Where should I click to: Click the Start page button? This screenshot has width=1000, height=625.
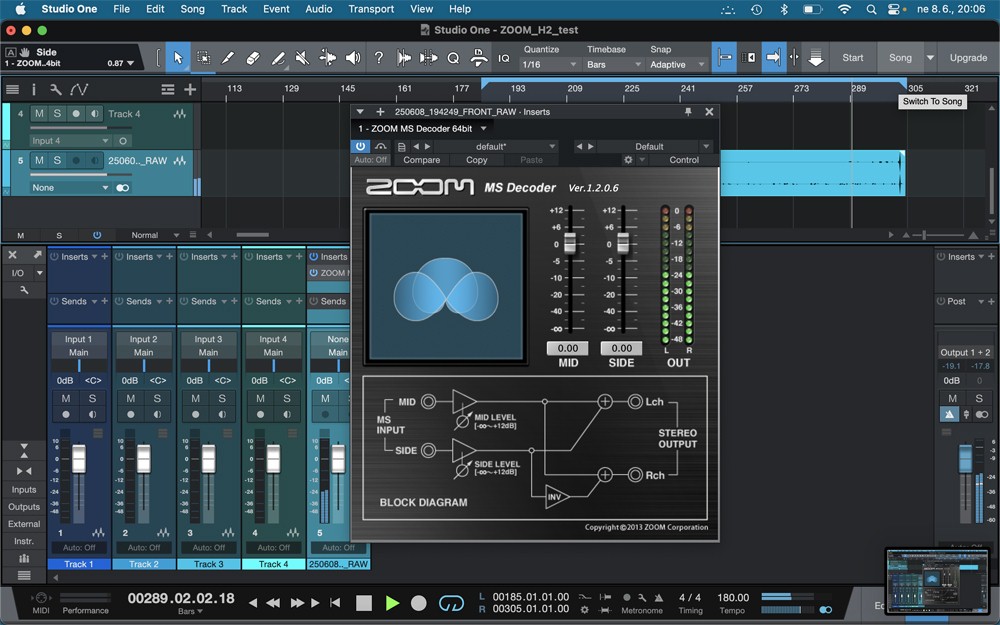[x=853, y=58]
